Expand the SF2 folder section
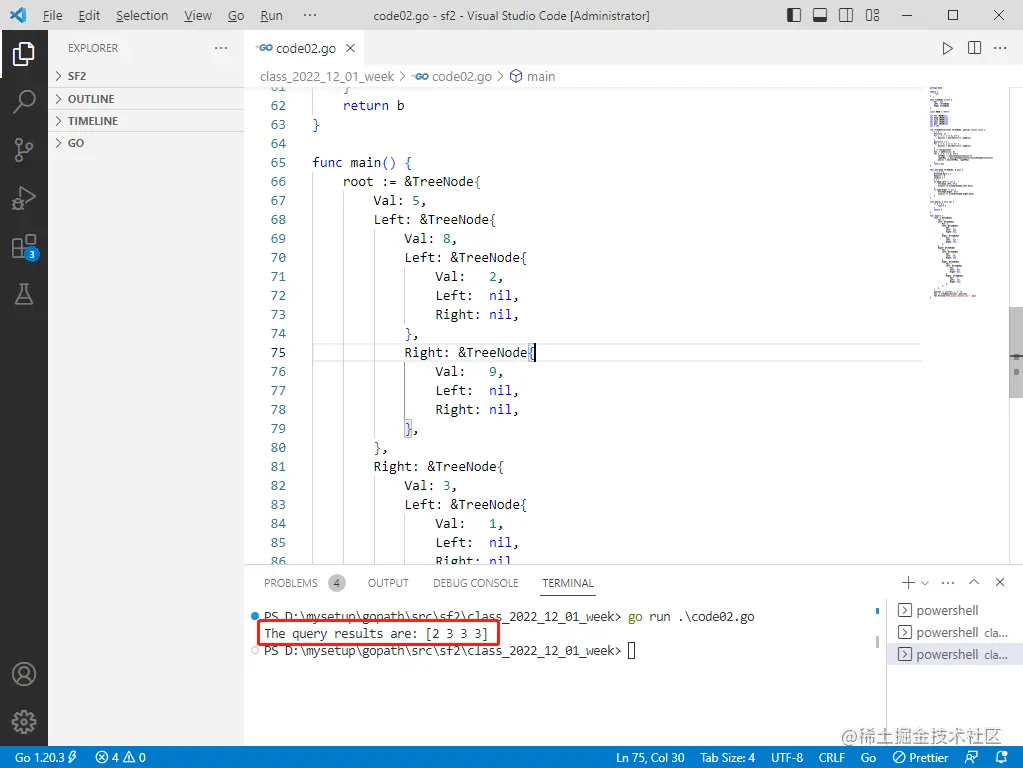The image size is (1023, 768). pyautogui.click(x=146, y=76)
